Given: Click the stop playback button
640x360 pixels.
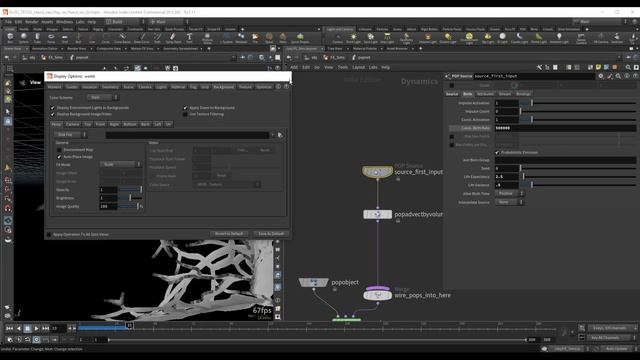Looking at the screenshot, I should (x=27, y=328).
